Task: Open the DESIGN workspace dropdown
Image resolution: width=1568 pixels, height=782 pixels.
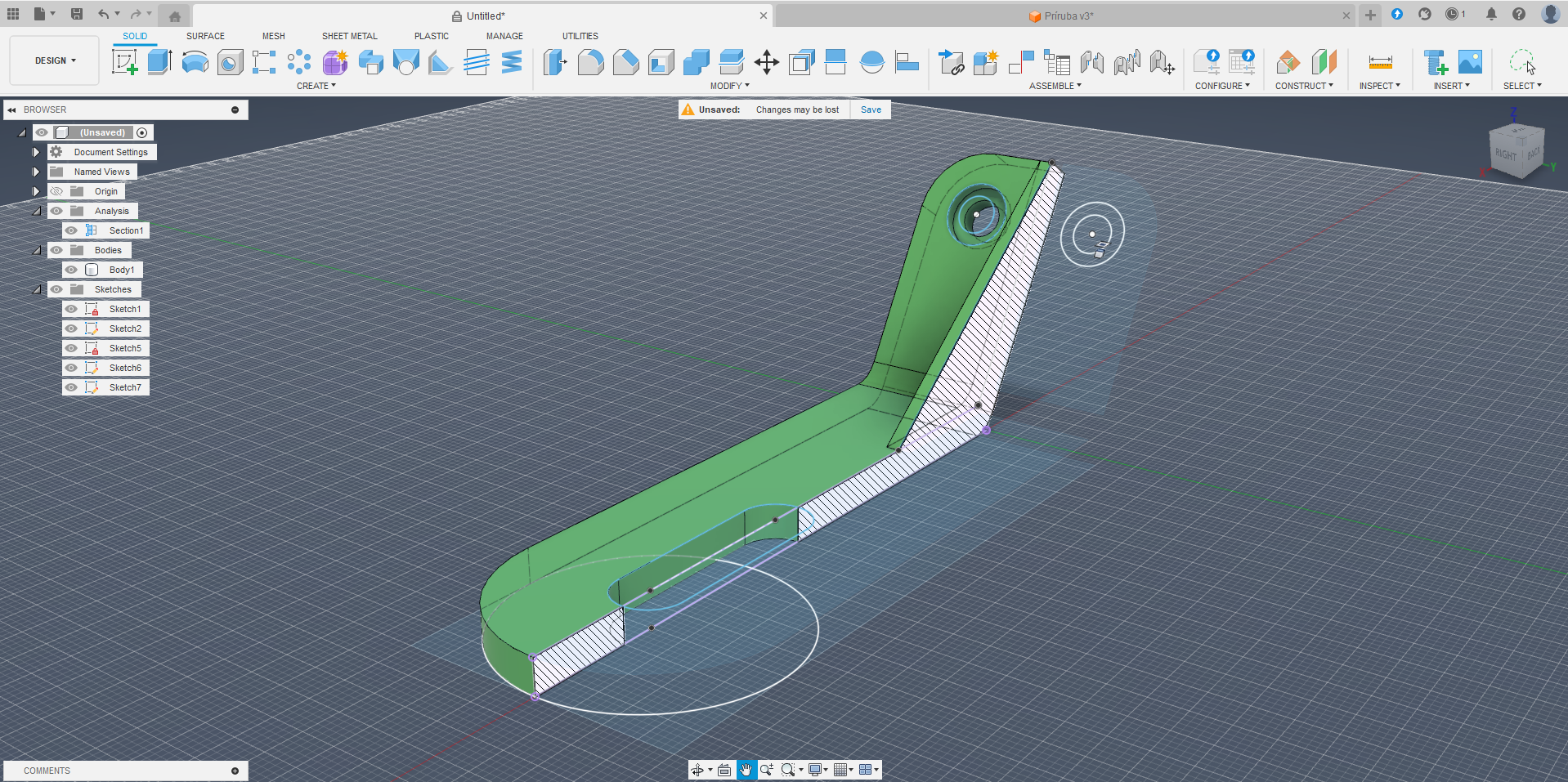Action: (55, 60)
